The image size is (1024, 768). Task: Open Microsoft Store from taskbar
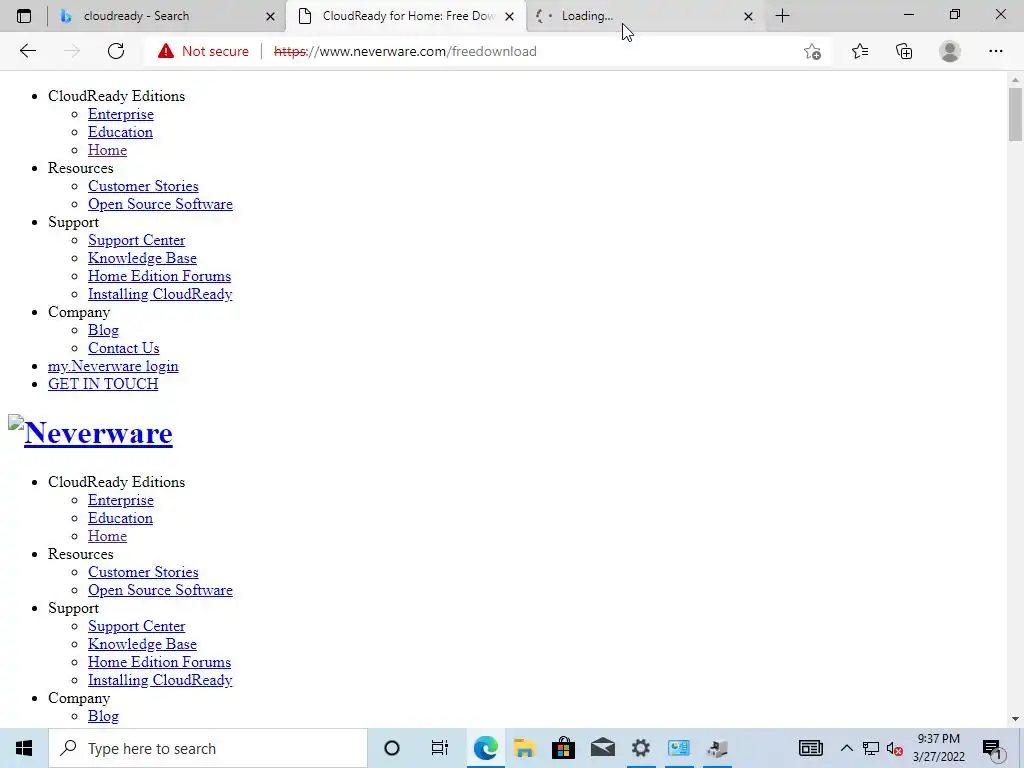click(563, 748)
